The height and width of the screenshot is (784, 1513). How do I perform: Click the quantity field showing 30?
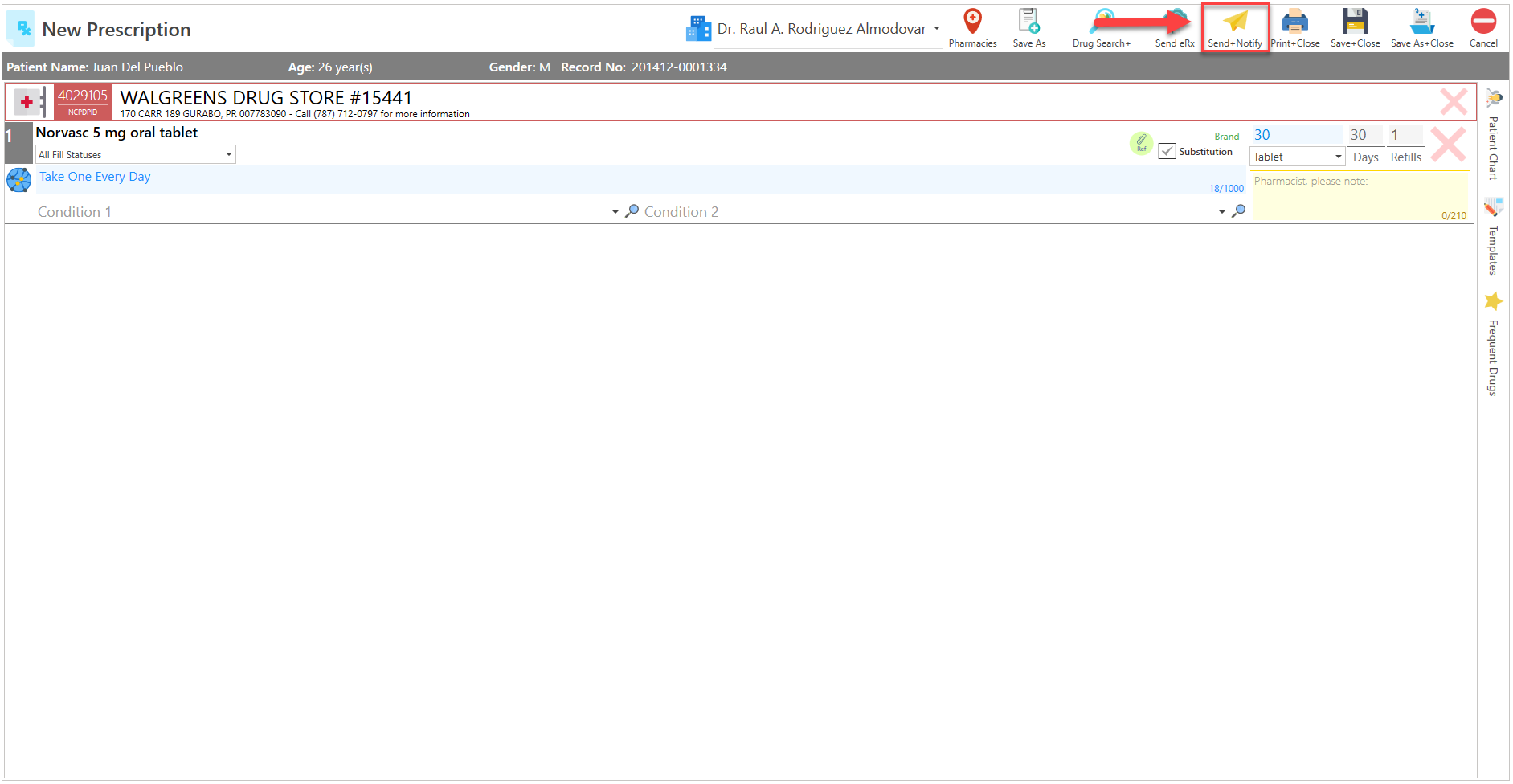click(x=1297, y=135)
